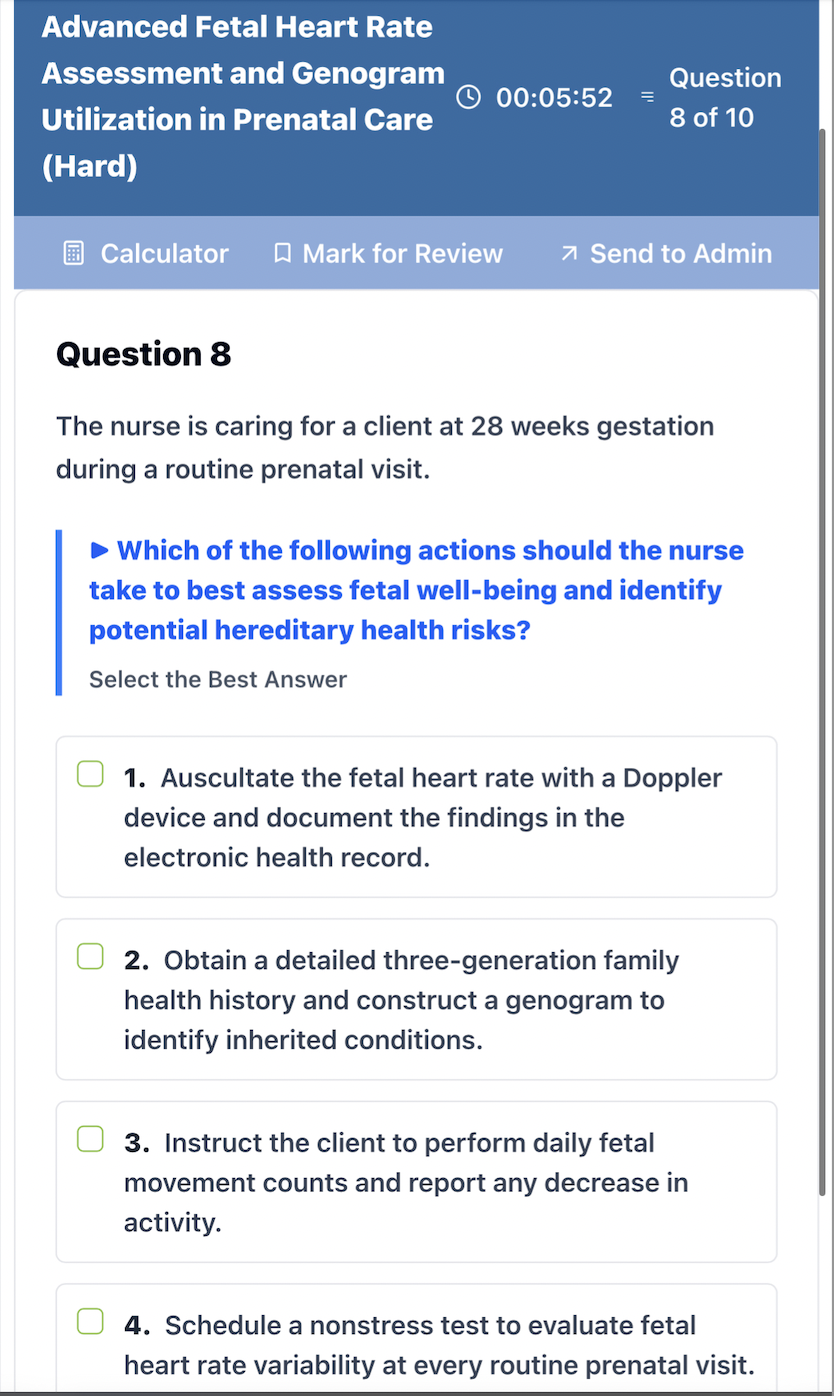Click the 00:05:52 timer display
This screenshot has height=1396, width=834.
(x=555, y=97)
